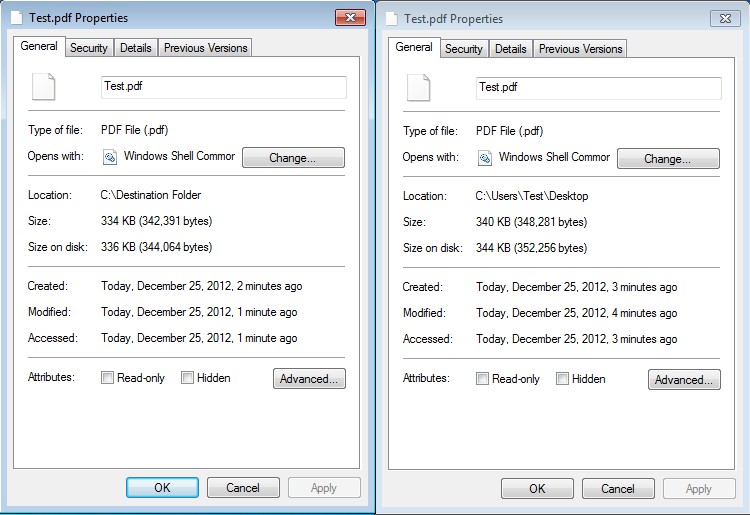Enable Read-only checkbox in right window
Image resolution: width=750 pixels, height=515 pixels.
click(482, 379)
